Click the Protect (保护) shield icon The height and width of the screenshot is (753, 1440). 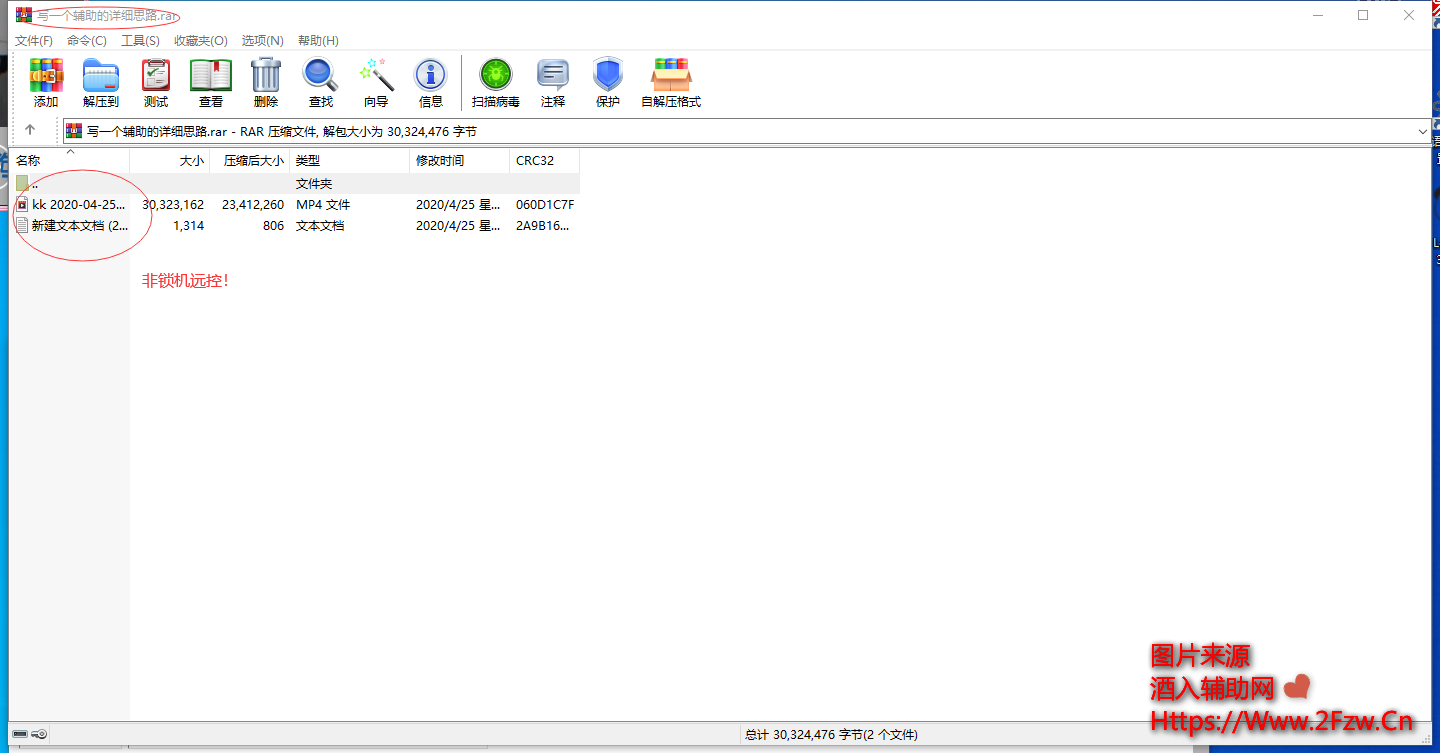pos(608,76)
